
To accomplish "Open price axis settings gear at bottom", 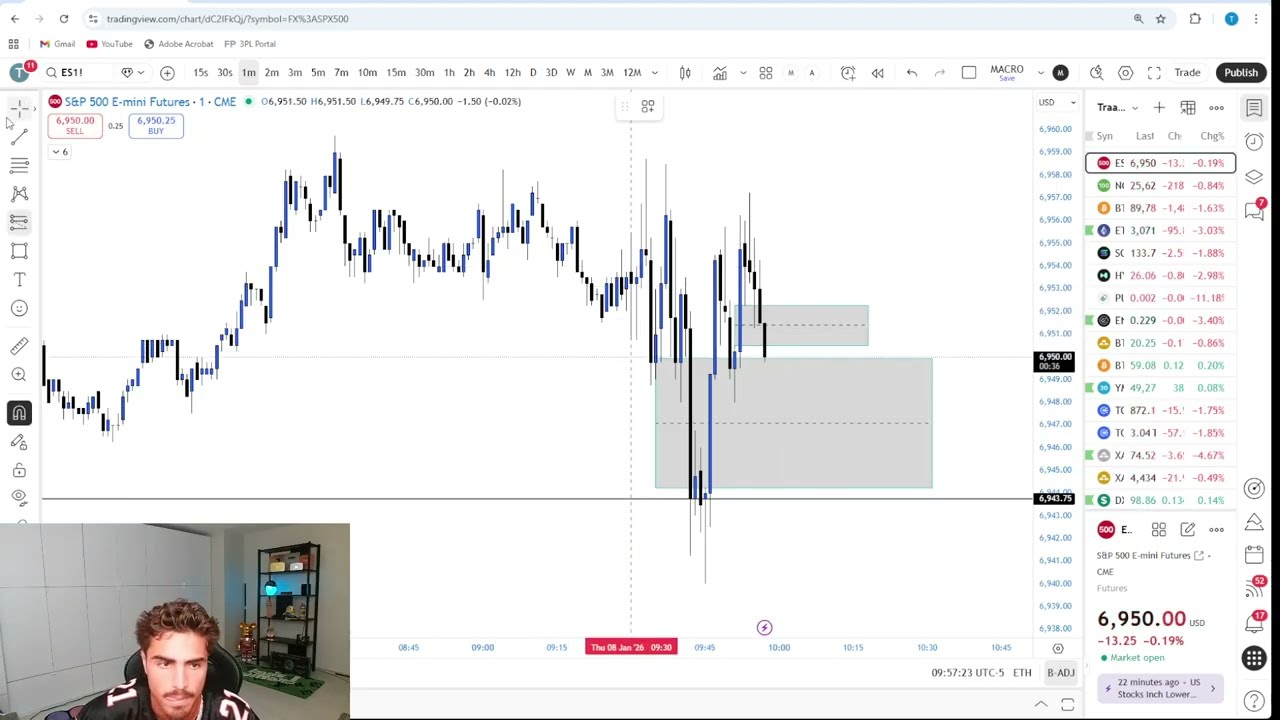I will point(1057,648).
